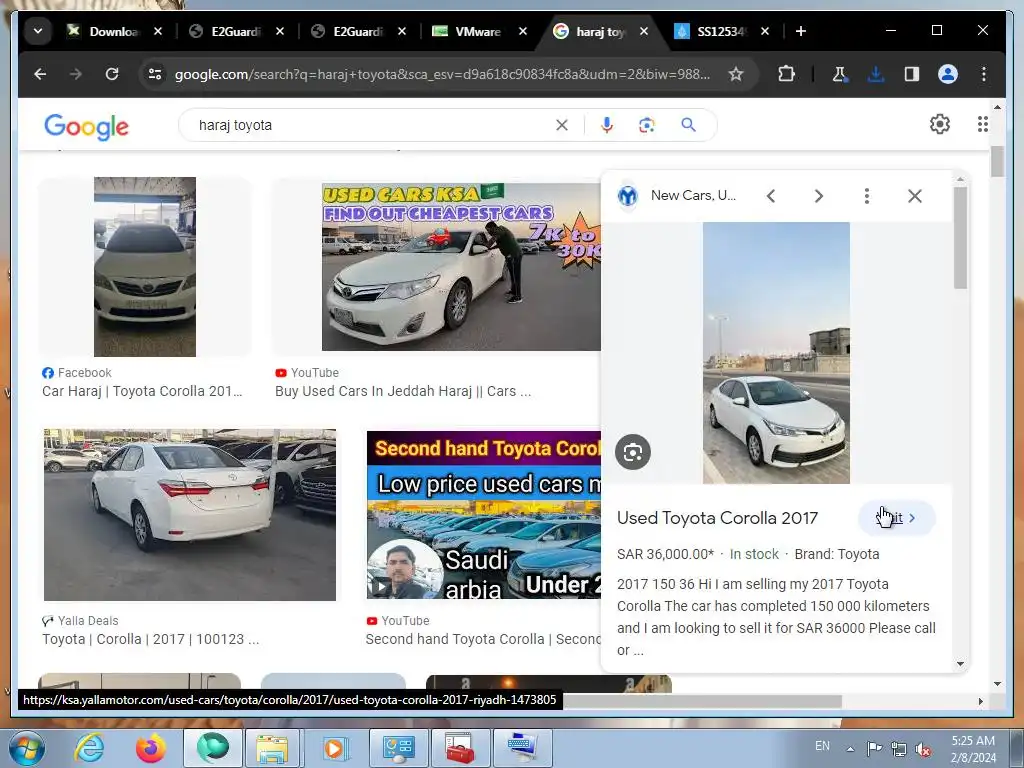Show previous image in preview panel
The image size is (1024, 768).
(771, 196)
